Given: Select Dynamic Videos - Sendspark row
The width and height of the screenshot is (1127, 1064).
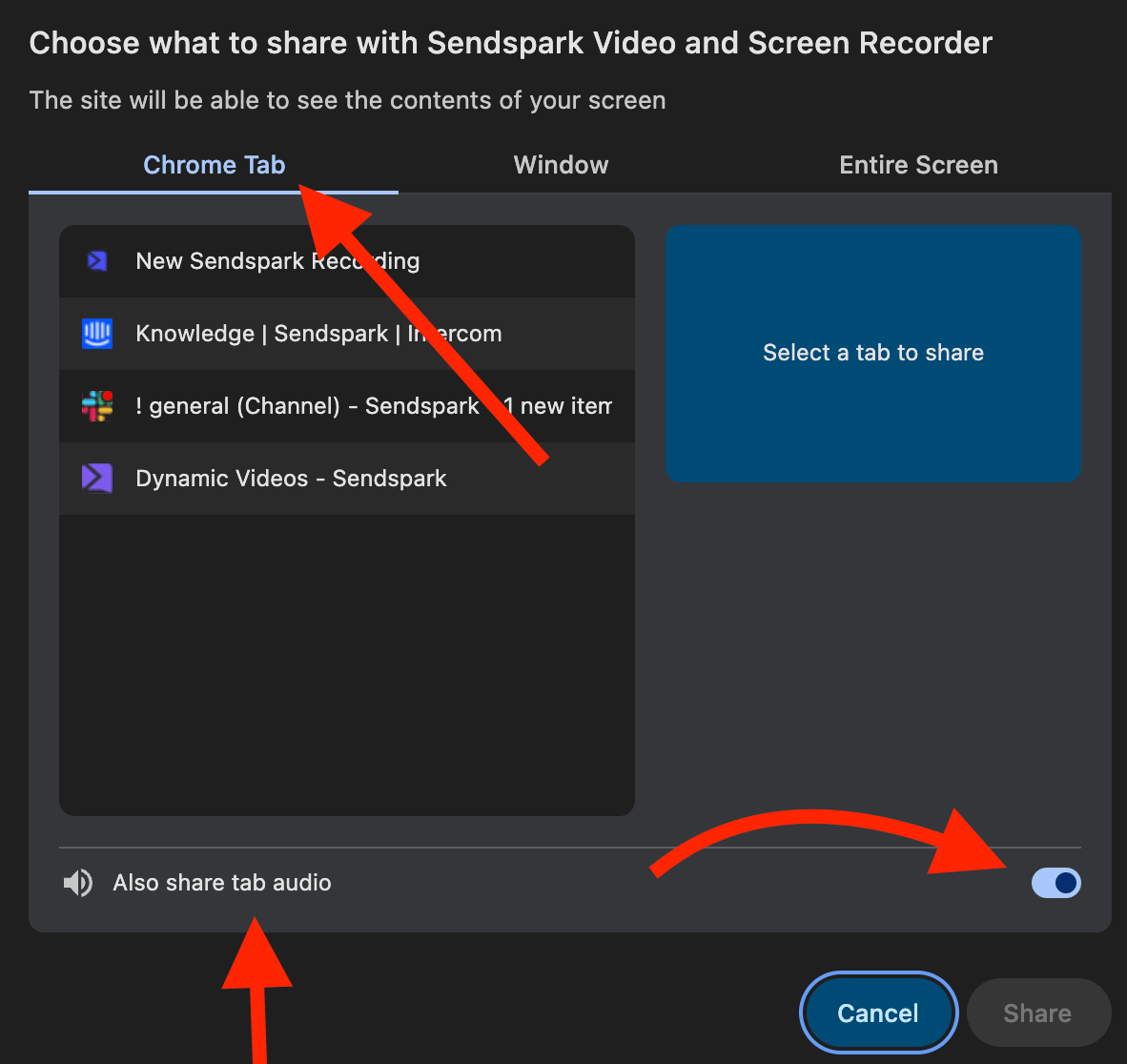Looking at the screenshot, I should 346,478.
